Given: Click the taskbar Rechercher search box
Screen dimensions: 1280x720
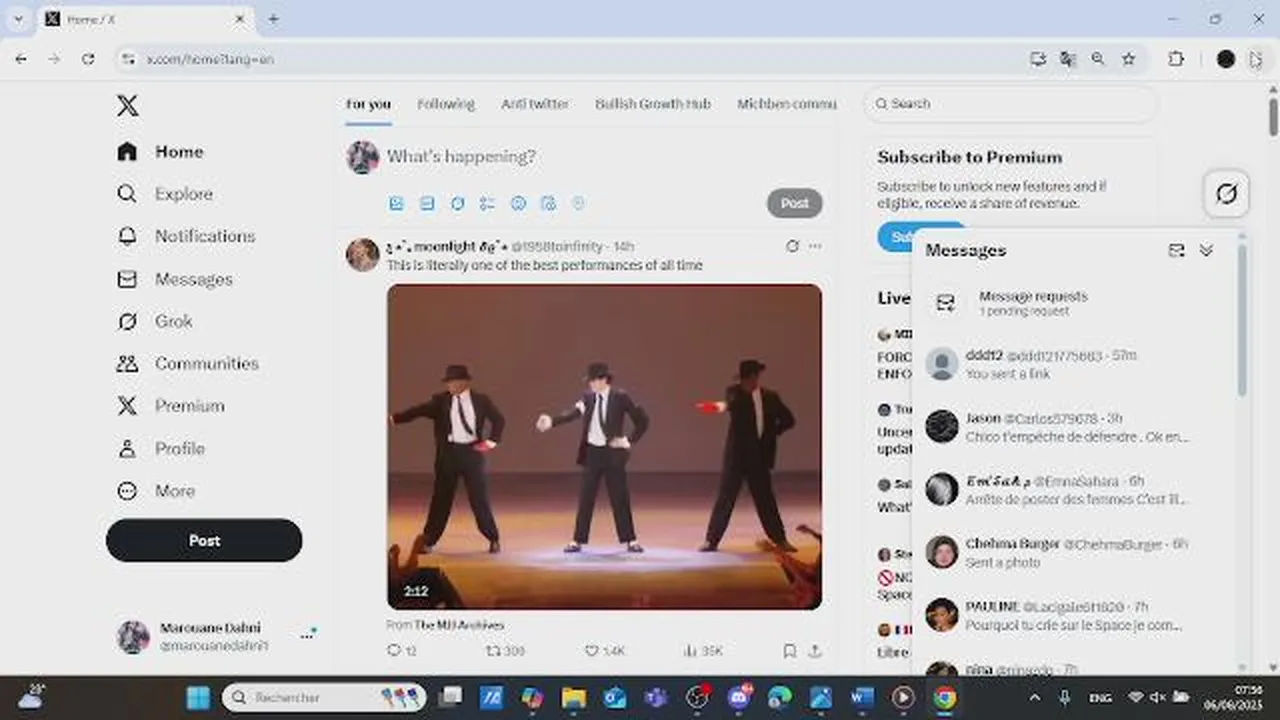Looking at the screenshot, I should 324,697.
